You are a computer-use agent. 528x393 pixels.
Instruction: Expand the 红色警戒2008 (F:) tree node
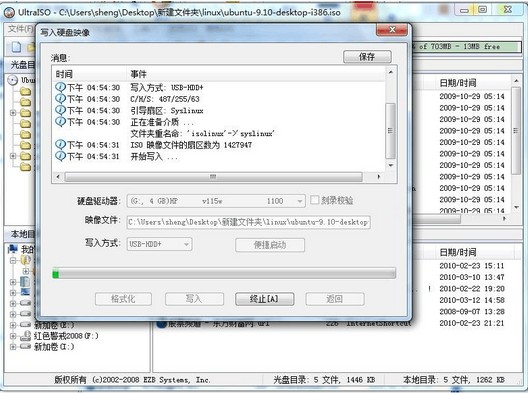point(13,336)
